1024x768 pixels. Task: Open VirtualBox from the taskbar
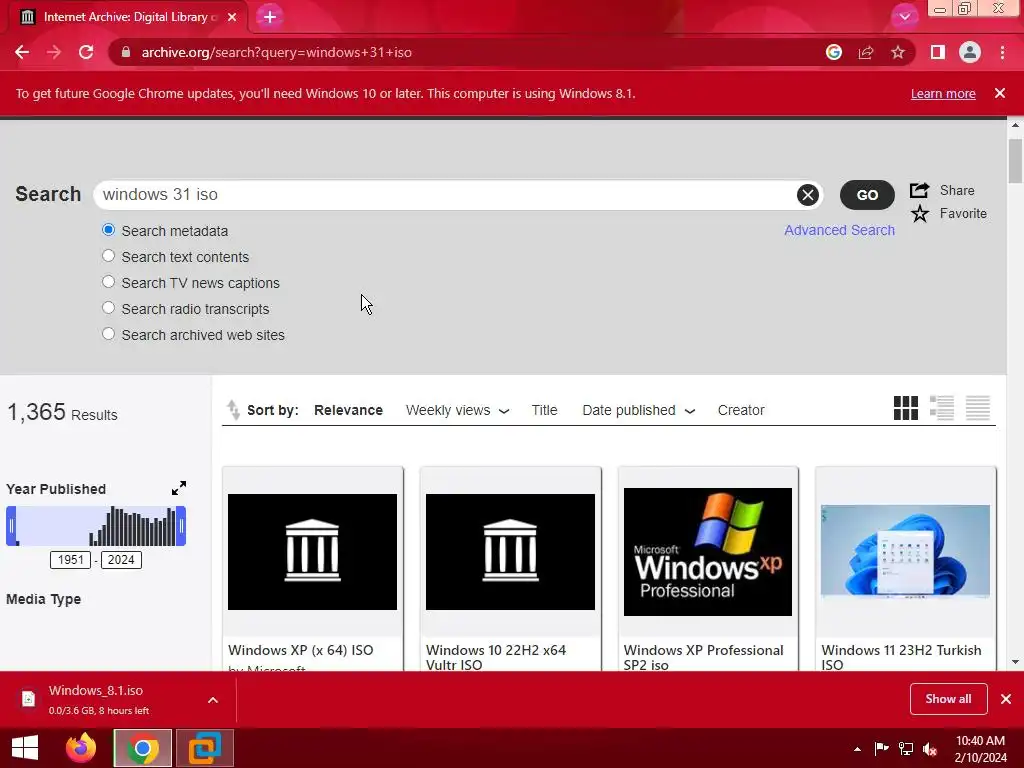click(204, 748)
